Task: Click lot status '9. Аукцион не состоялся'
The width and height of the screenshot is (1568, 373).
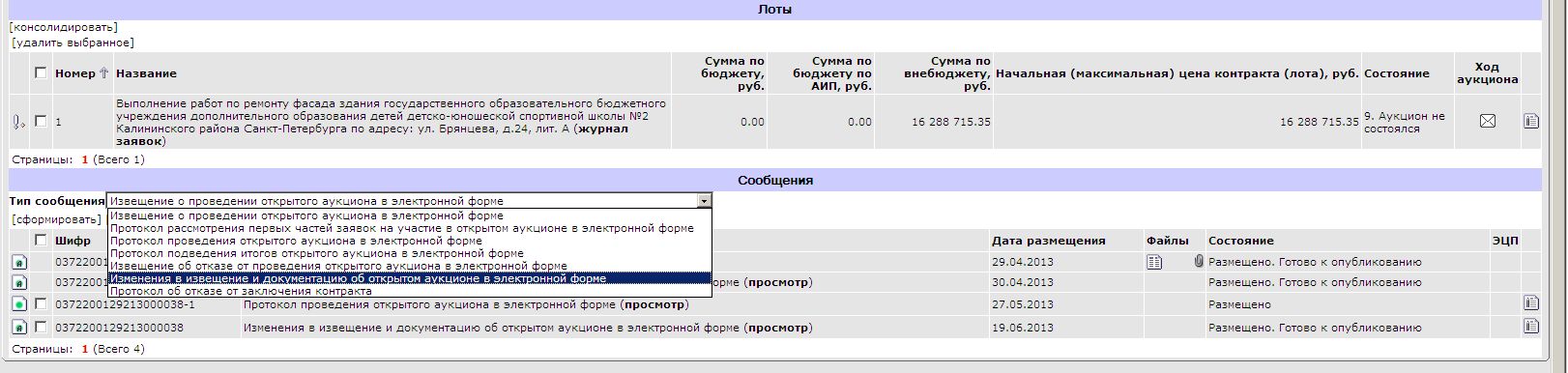Action: (x=1405, y=122)
